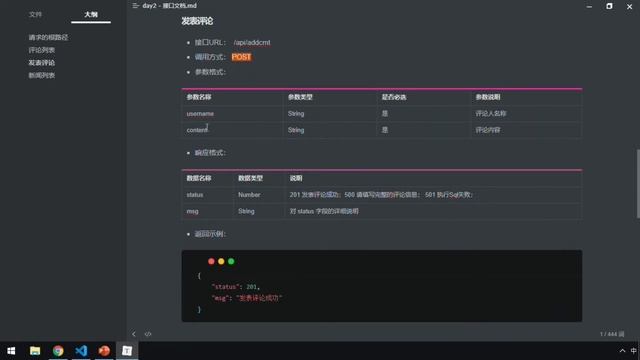640x360 pixels.
Task: Go back using the bottom-left arrow icon
Action: click(134, 334)
